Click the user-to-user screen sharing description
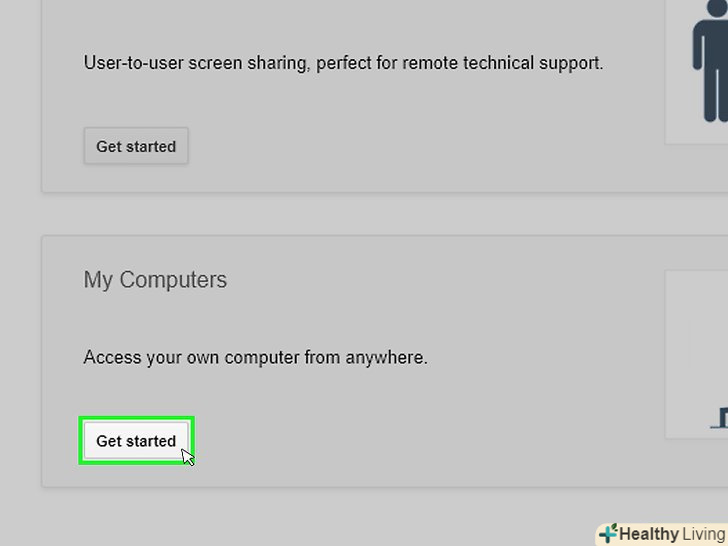The height and width of the screenshot is (546, 728). 343,63
